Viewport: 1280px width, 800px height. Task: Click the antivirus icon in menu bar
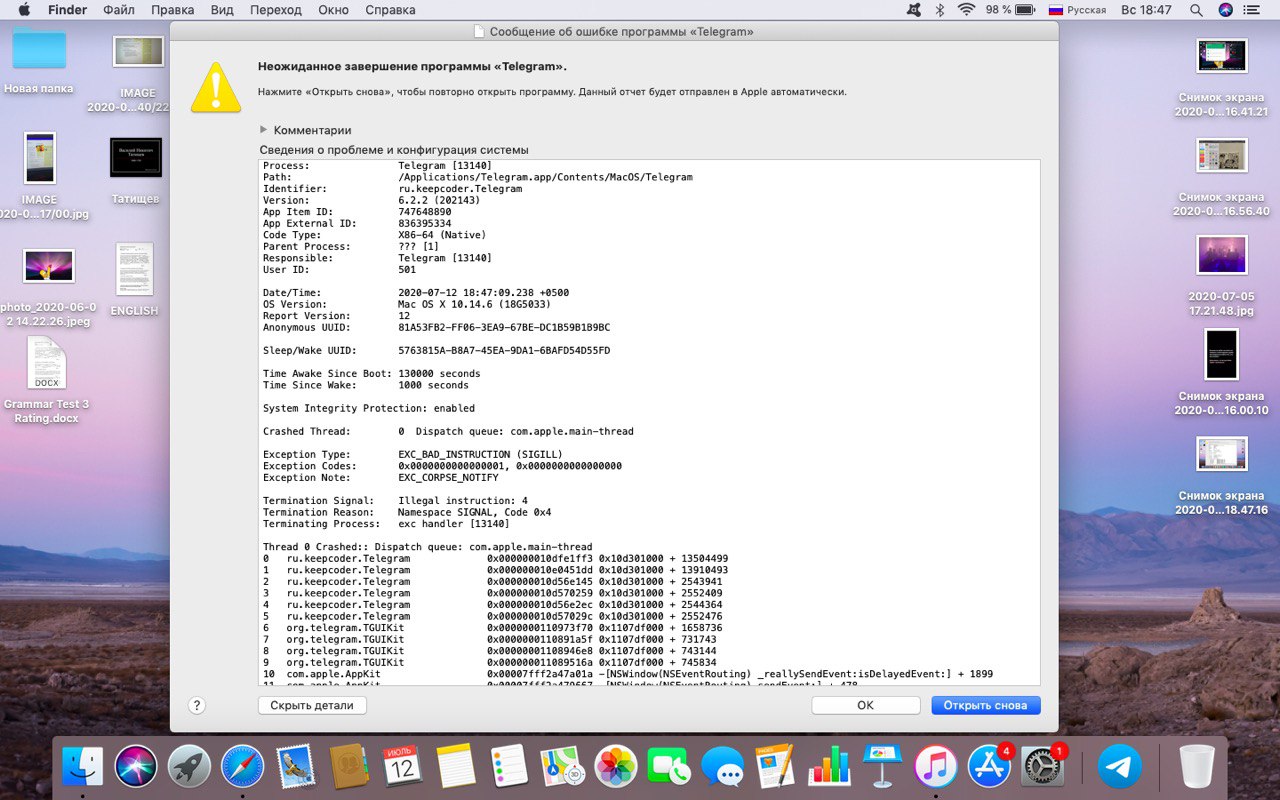[x=914, y=10]
